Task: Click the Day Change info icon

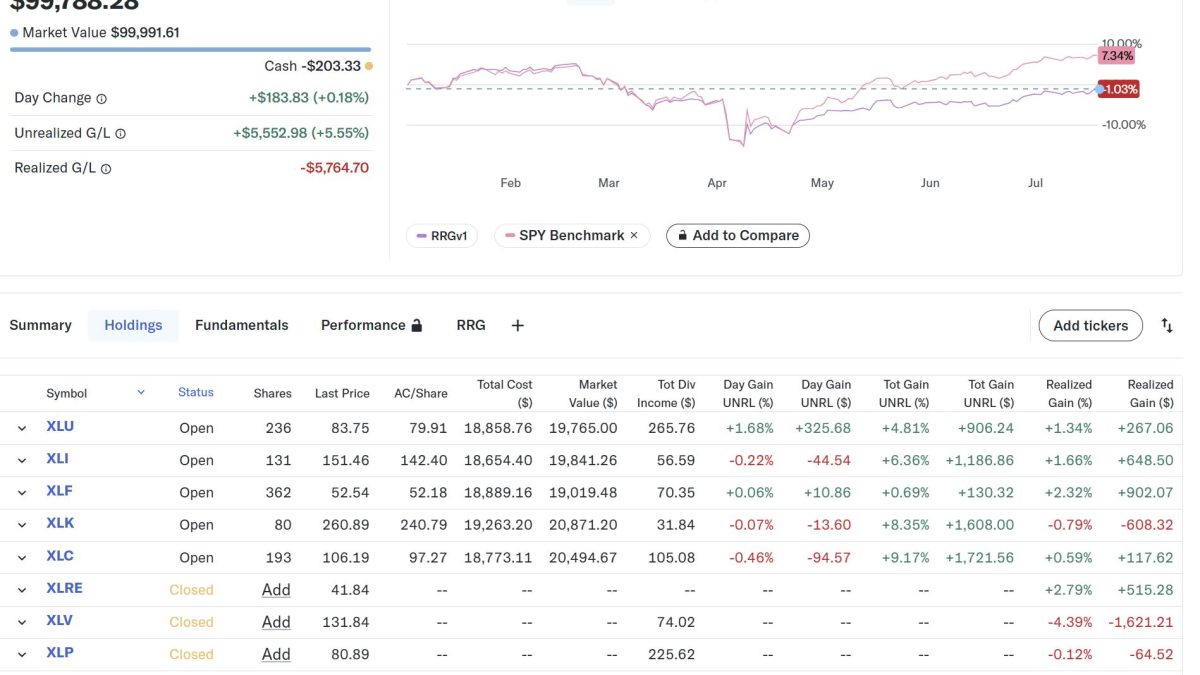Action: pyautogui.click(x=101, y=99)
